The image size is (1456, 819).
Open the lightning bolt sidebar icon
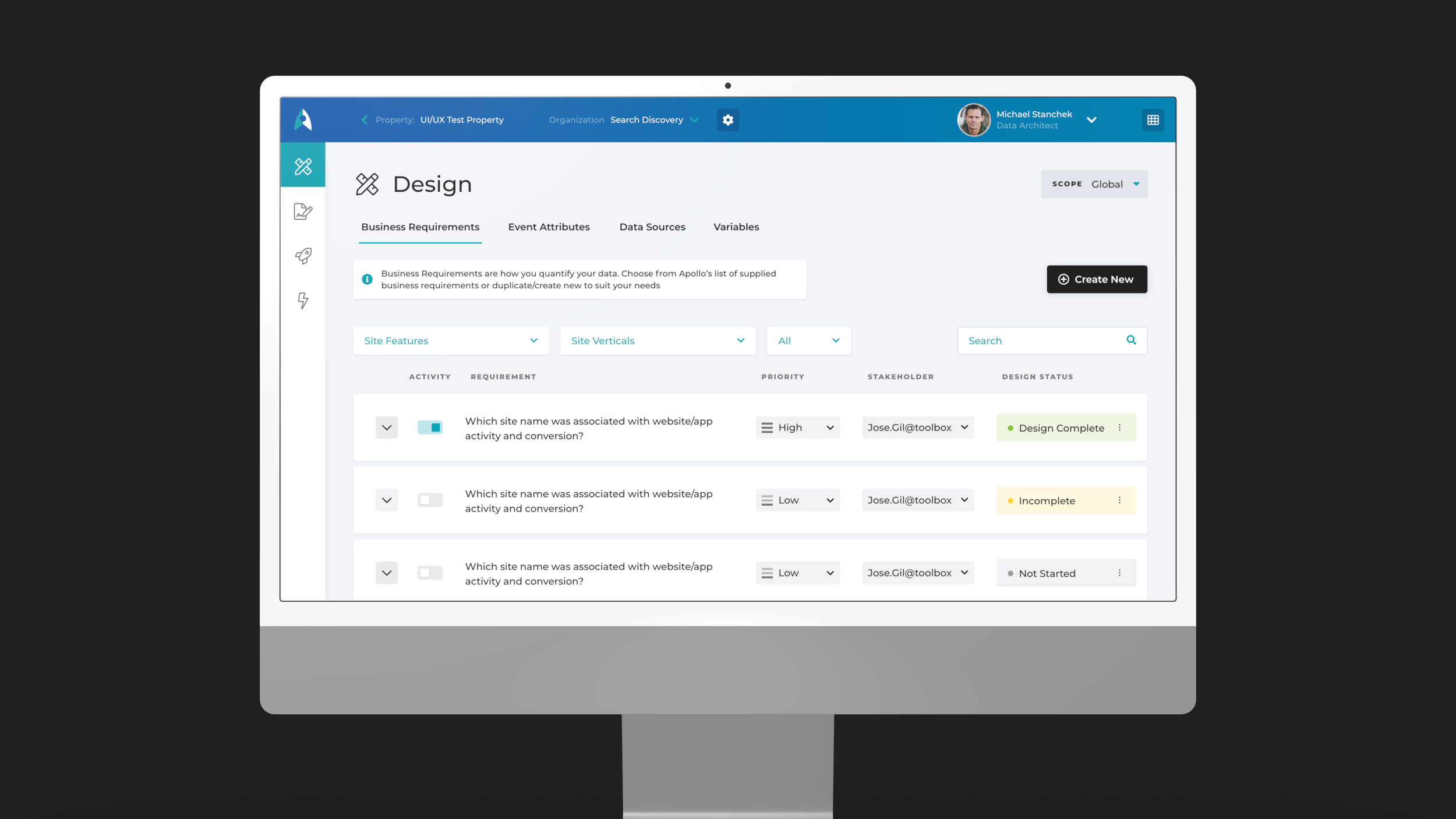coord(303,301)
